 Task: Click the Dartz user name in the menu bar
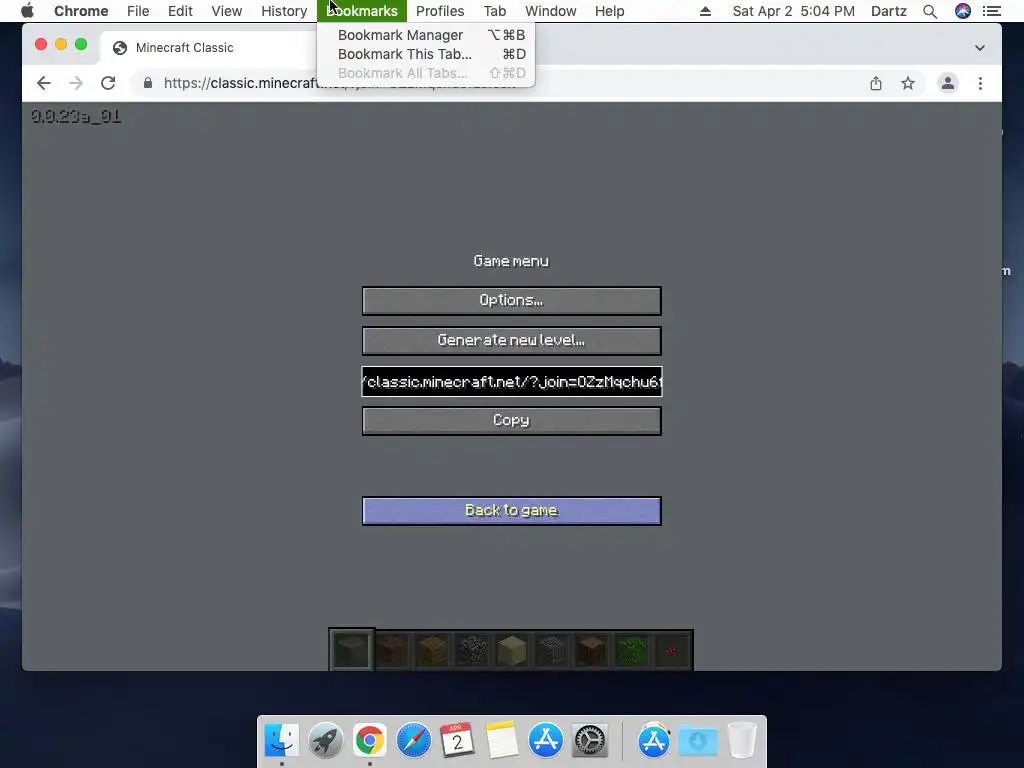point(888,11)
